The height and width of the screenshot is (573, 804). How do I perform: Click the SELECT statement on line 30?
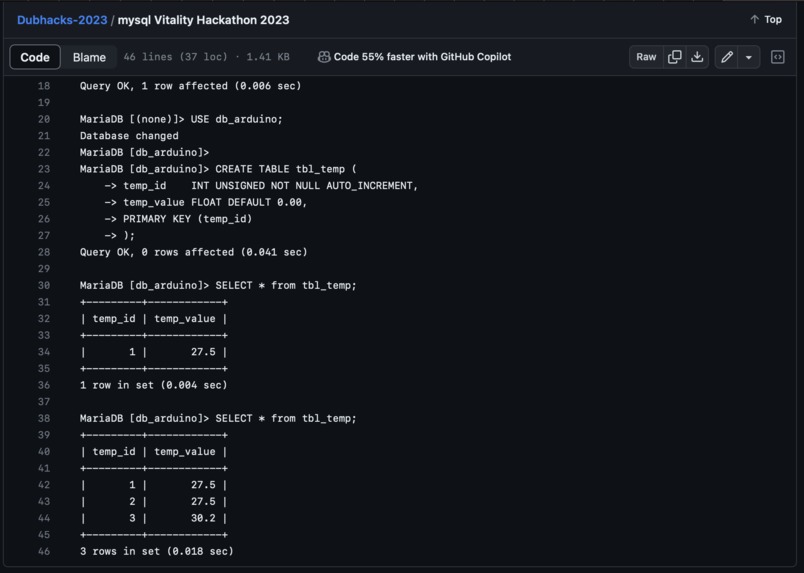tap(218, 285)
